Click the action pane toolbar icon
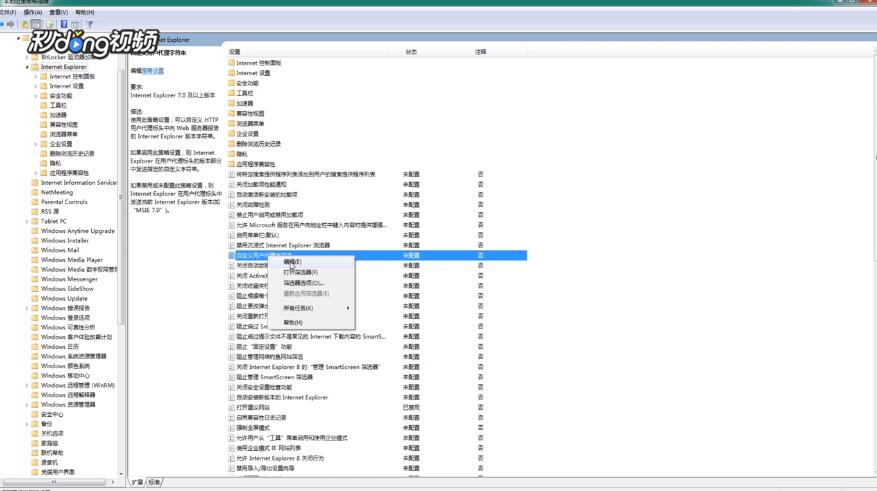This screenshot has height=491, width=877. pos(75,24)
